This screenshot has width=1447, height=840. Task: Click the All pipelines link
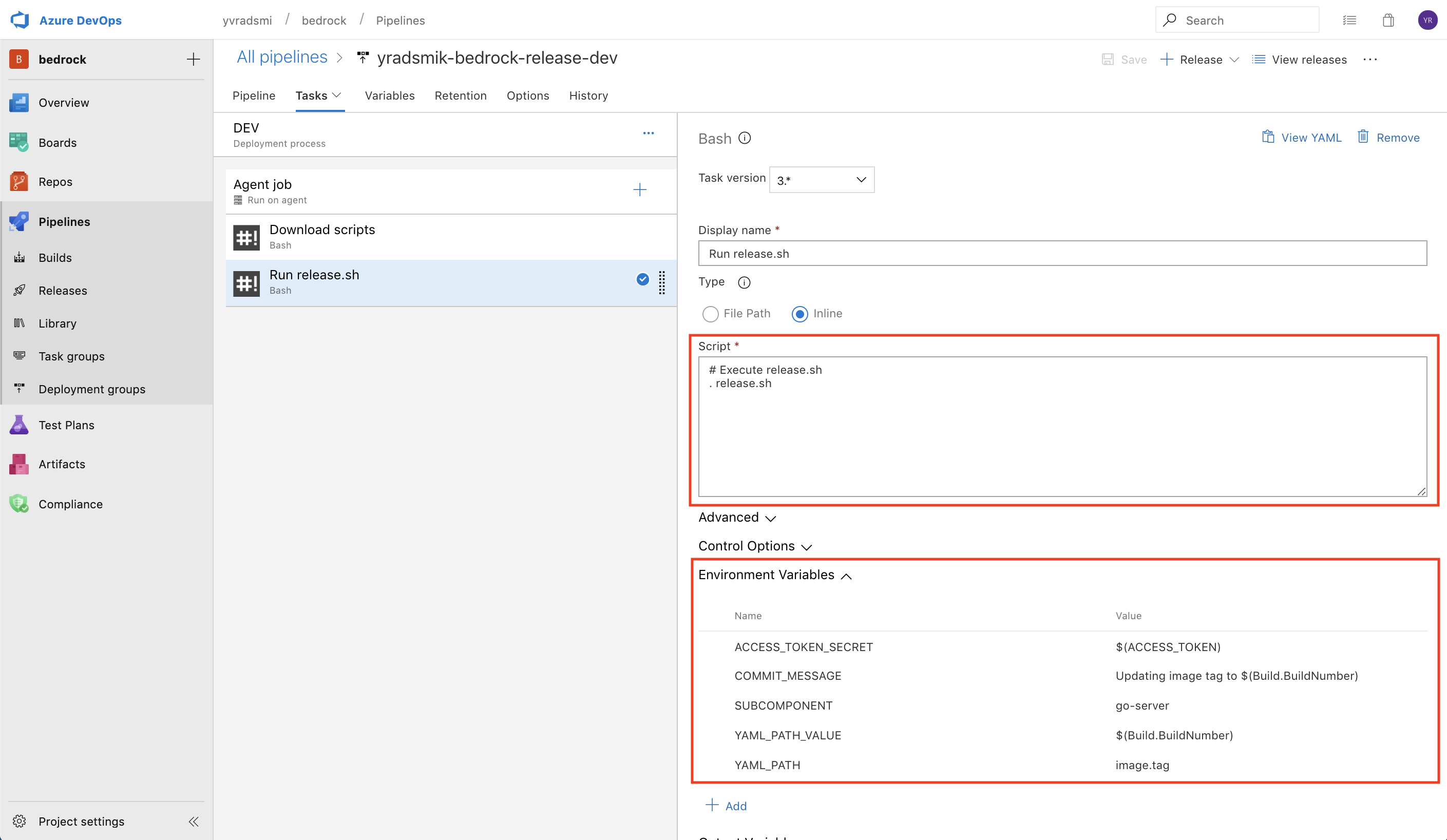(x=282, y=57)
